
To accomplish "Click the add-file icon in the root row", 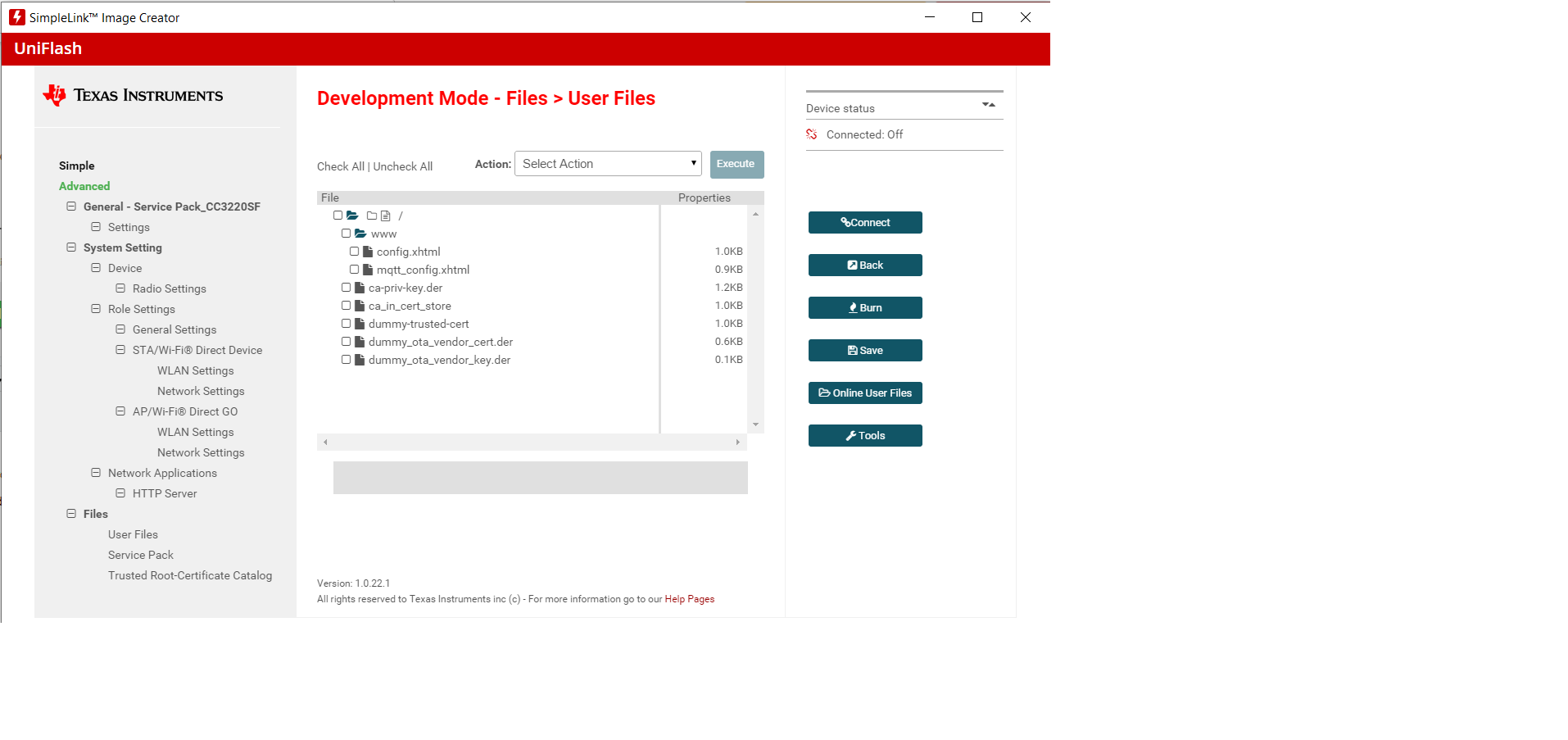I will pos(385,216).
